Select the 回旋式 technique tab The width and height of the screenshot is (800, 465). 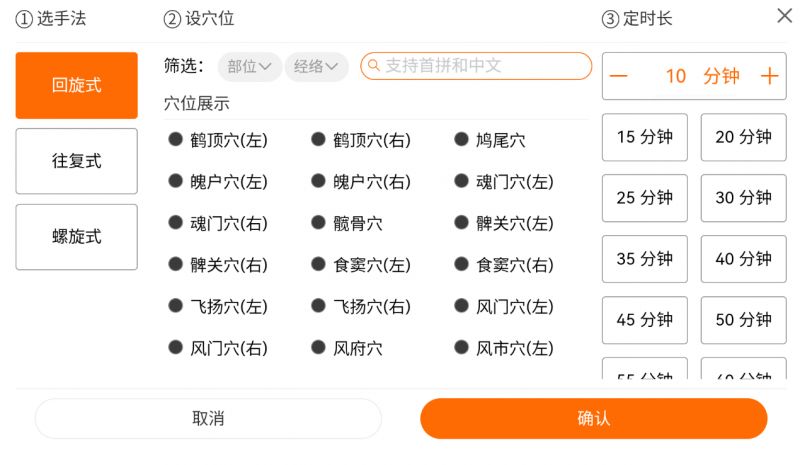pos(76,85)
